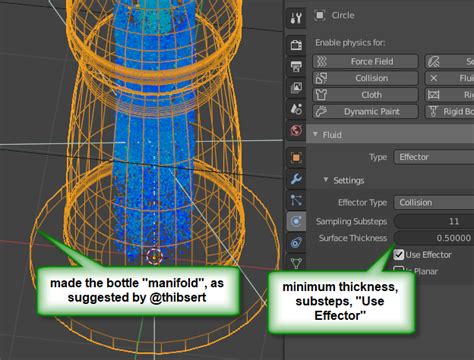Click the Surface Thickness value field
Screen dimensions: 474x360
pos(434,238)
